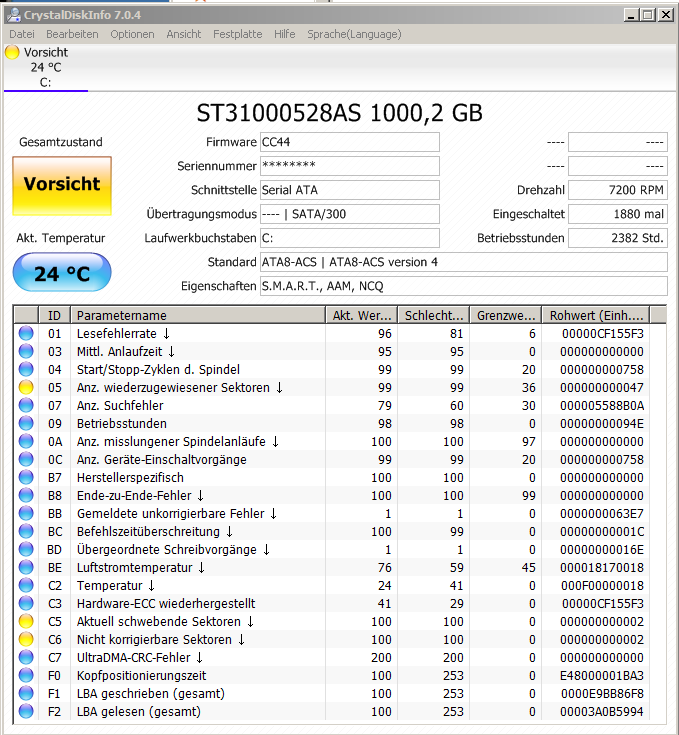Screen dimensions: 679x735
Task: Click the blue icon for Hardware-ECC wiederhergestellt
Action: (x=26, y=603)
